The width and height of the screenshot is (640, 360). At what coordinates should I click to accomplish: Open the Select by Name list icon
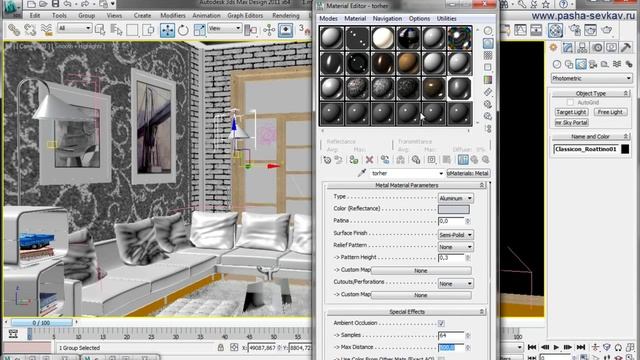point(116,29)
